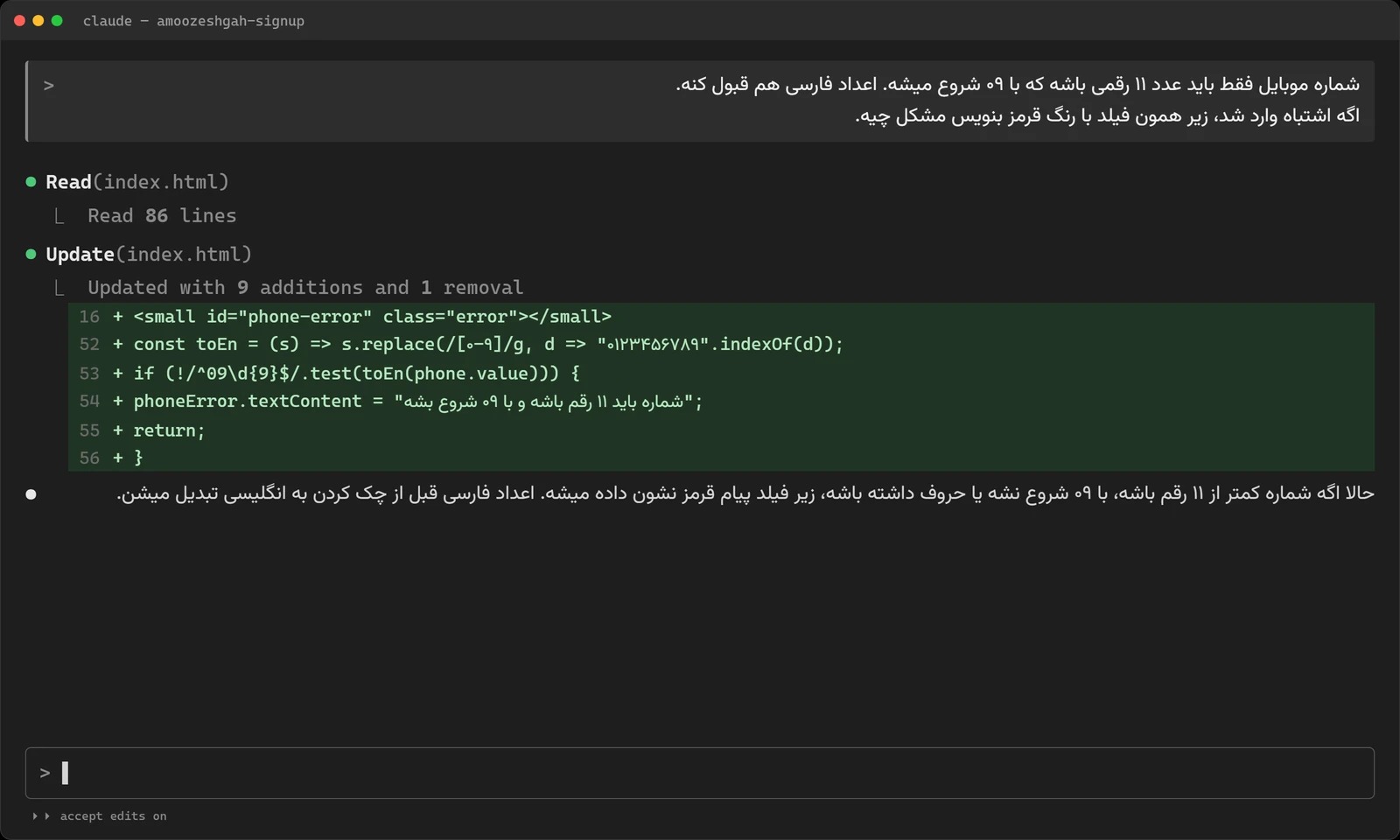Click diff line 52 defining const toEn
Image resolution: width=1400 pixels, height=840 pixels.
click(x=721, y=345)
